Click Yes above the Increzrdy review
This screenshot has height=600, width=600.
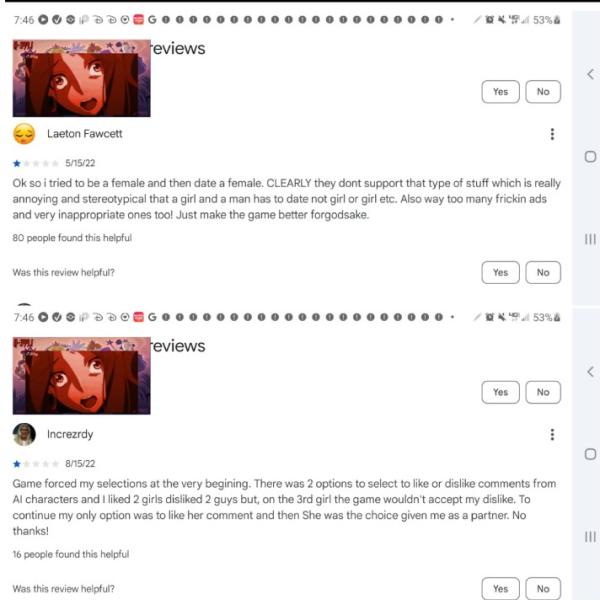[501, 392]
